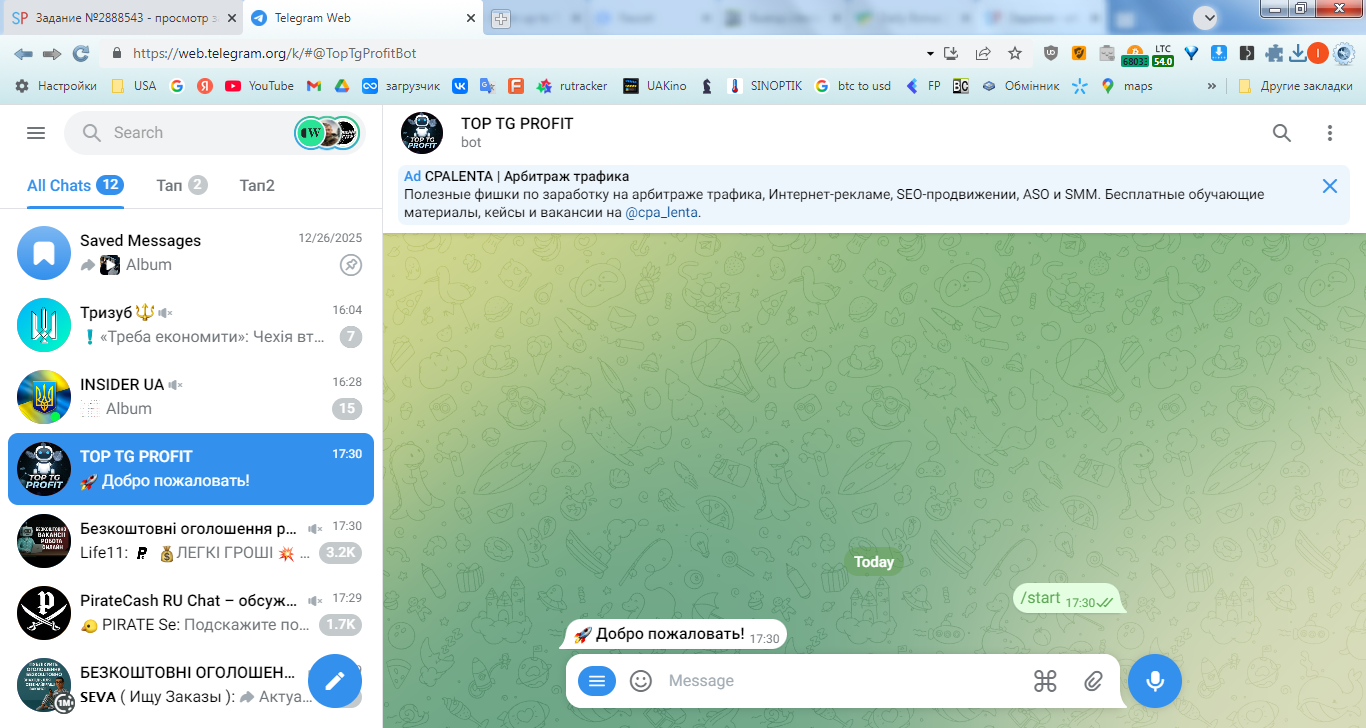This screenshot has height=728, width=1366.
Task: Toggle the bot keyboard command icon
Action: point(1045,681)
